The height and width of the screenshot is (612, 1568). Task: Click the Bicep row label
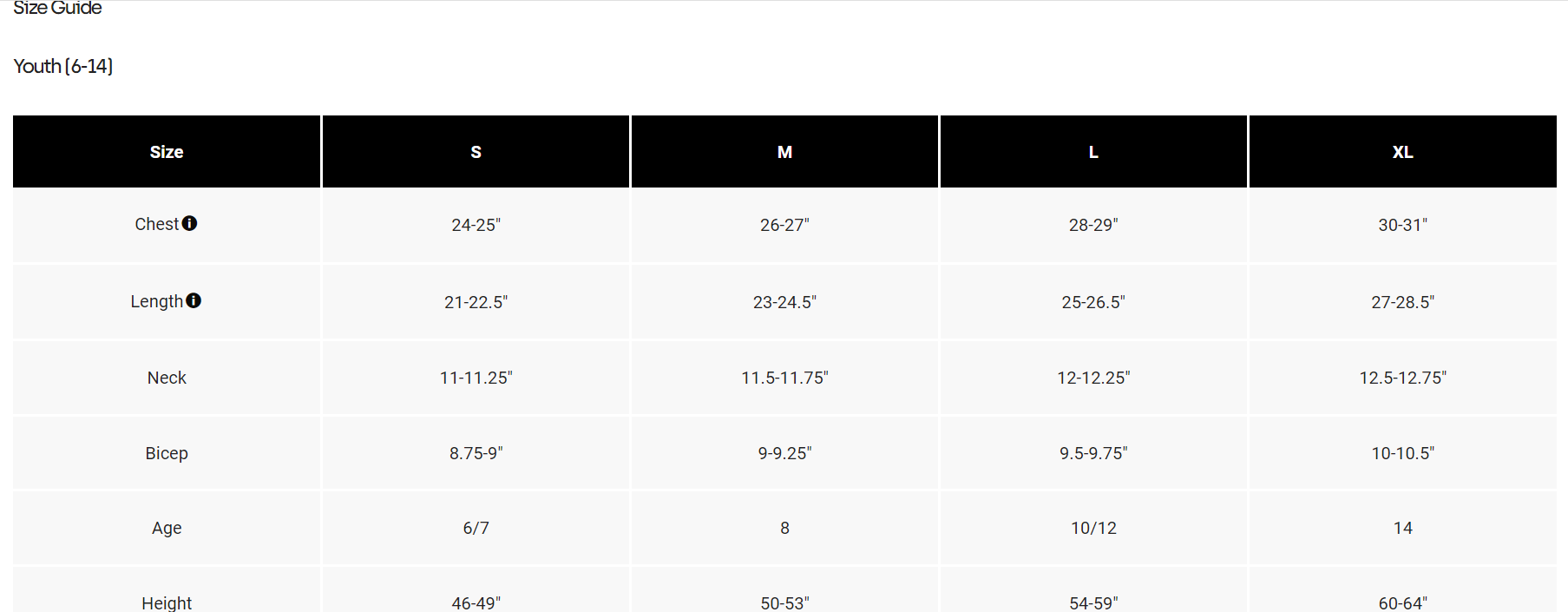[167, 453]
